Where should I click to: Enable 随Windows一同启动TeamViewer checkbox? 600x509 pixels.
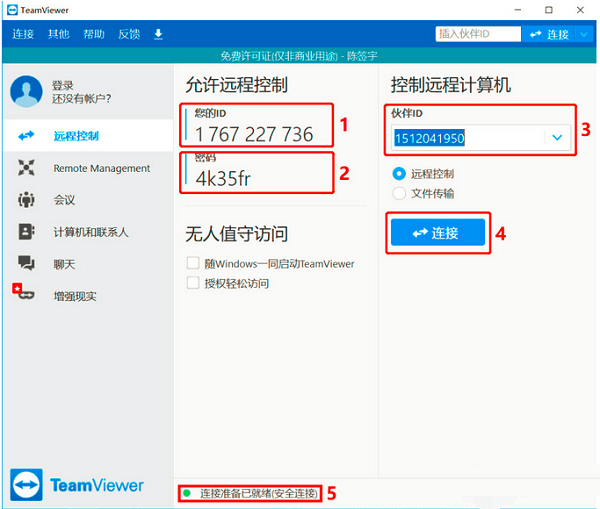click(x=193, y=263)
